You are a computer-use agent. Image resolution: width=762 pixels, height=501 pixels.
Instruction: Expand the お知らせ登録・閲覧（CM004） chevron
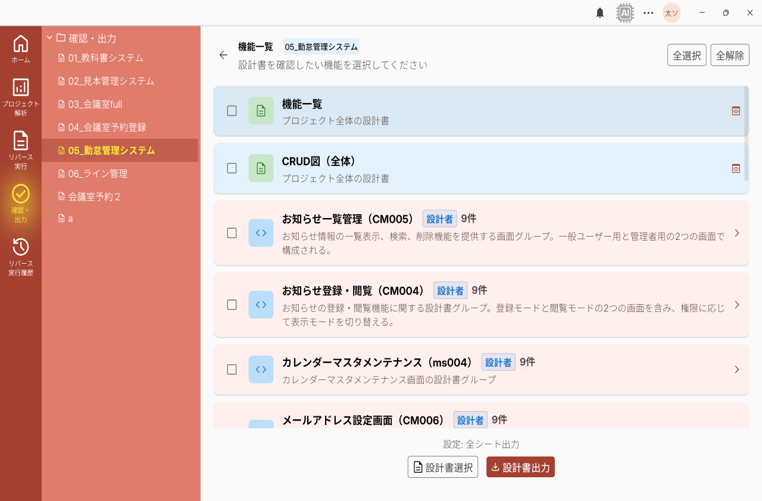coord(737,305)
